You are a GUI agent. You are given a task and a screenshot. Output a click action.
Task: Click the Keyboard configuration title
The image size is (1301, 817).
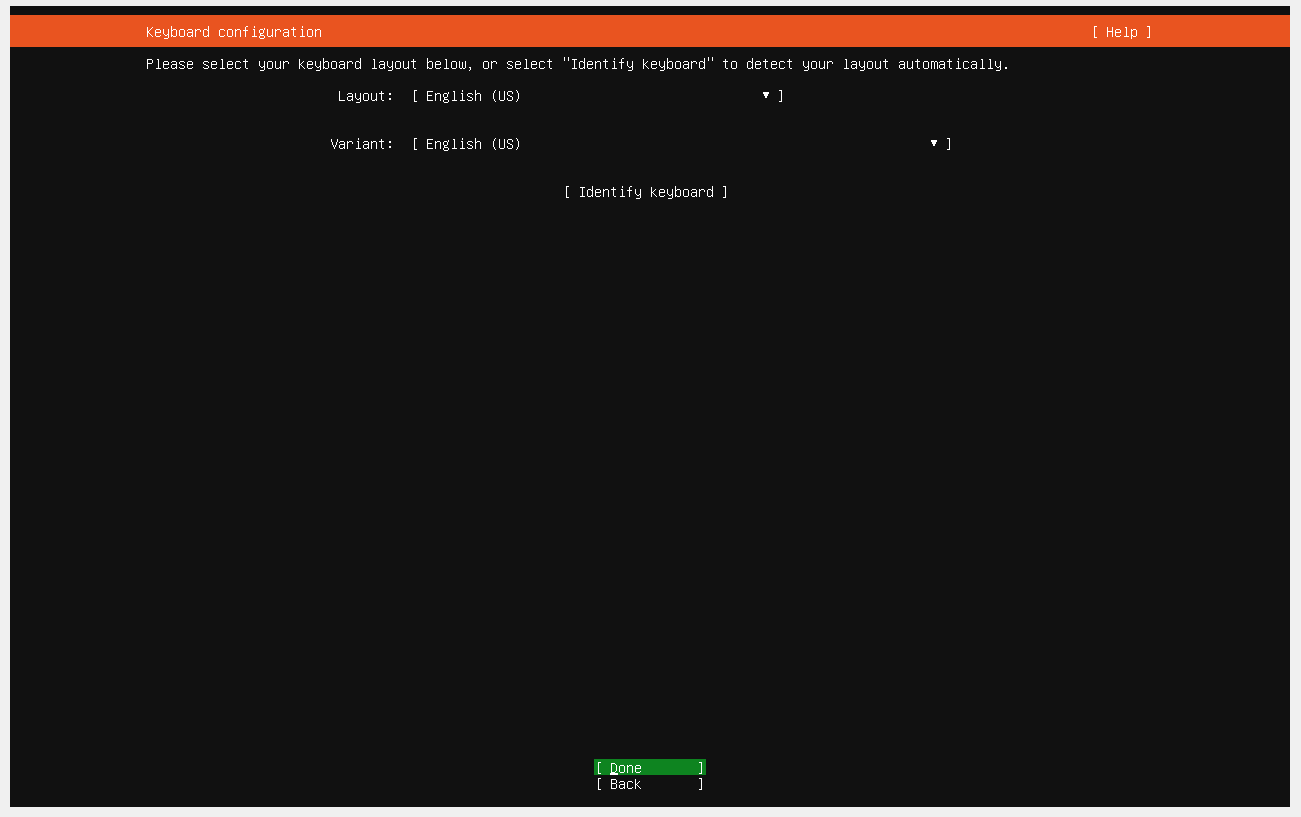point(234,32)
